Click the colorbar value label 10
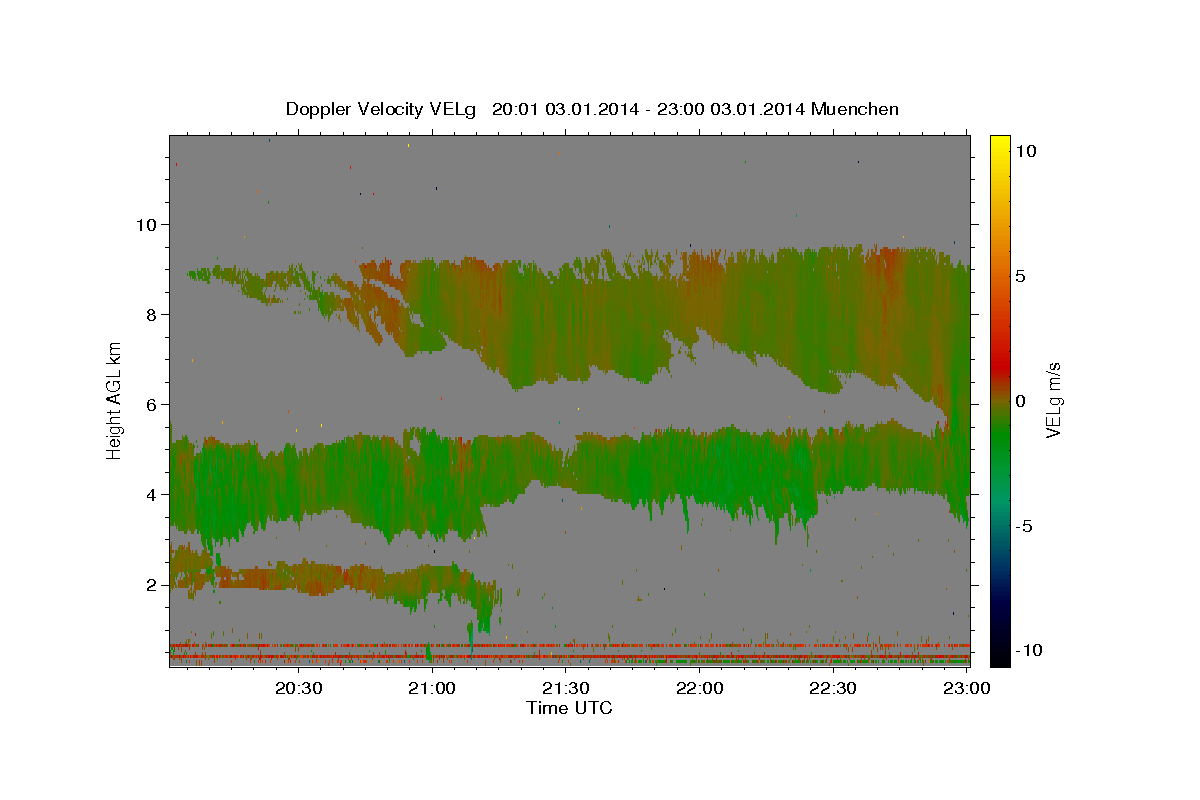Screen dimensions: 1200x800 (1026, 151)
